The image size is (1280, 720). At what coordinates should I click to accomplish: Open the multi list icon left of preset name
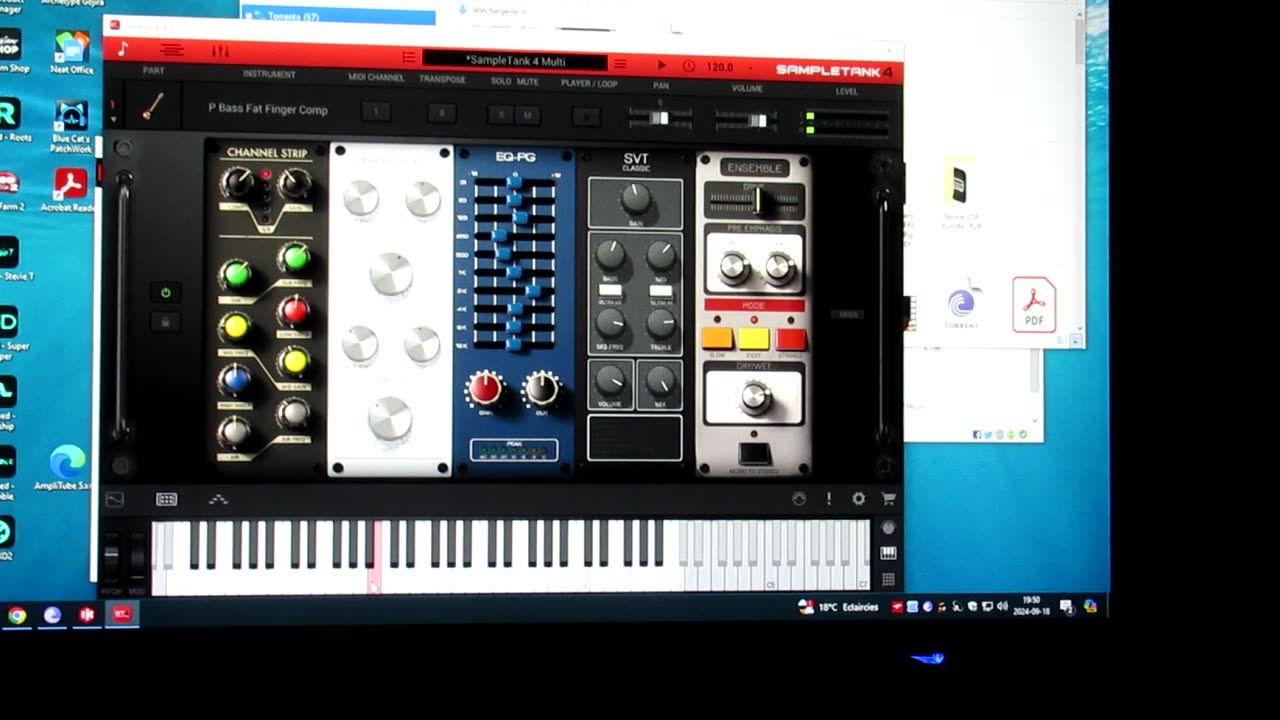(408, 58)
